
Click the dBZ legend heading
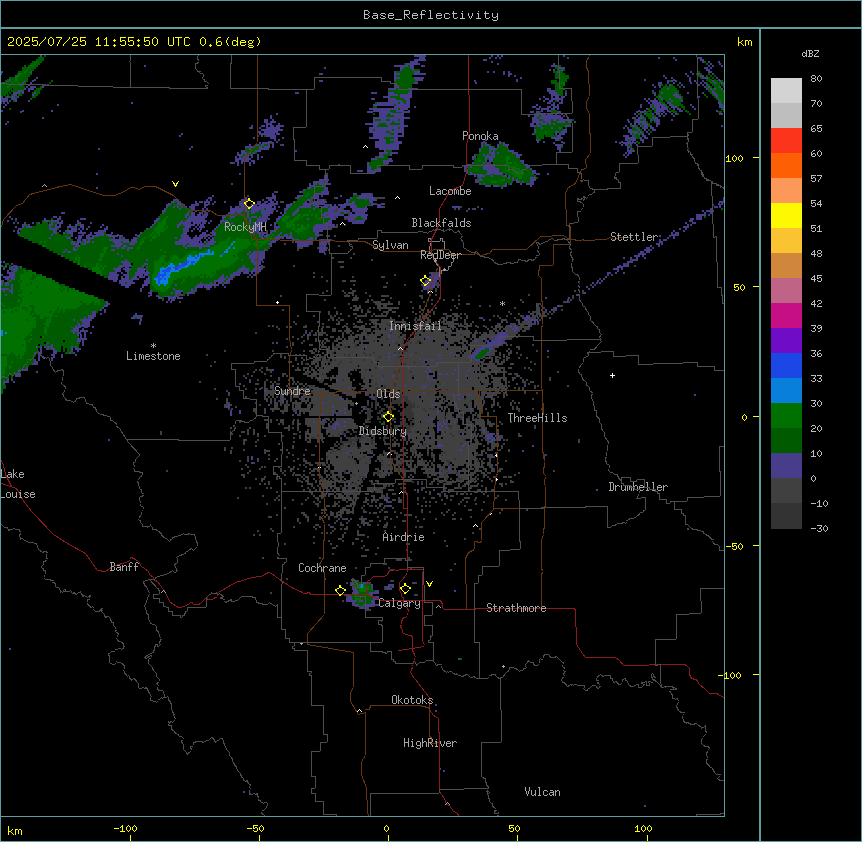click(x=810, y=53)
